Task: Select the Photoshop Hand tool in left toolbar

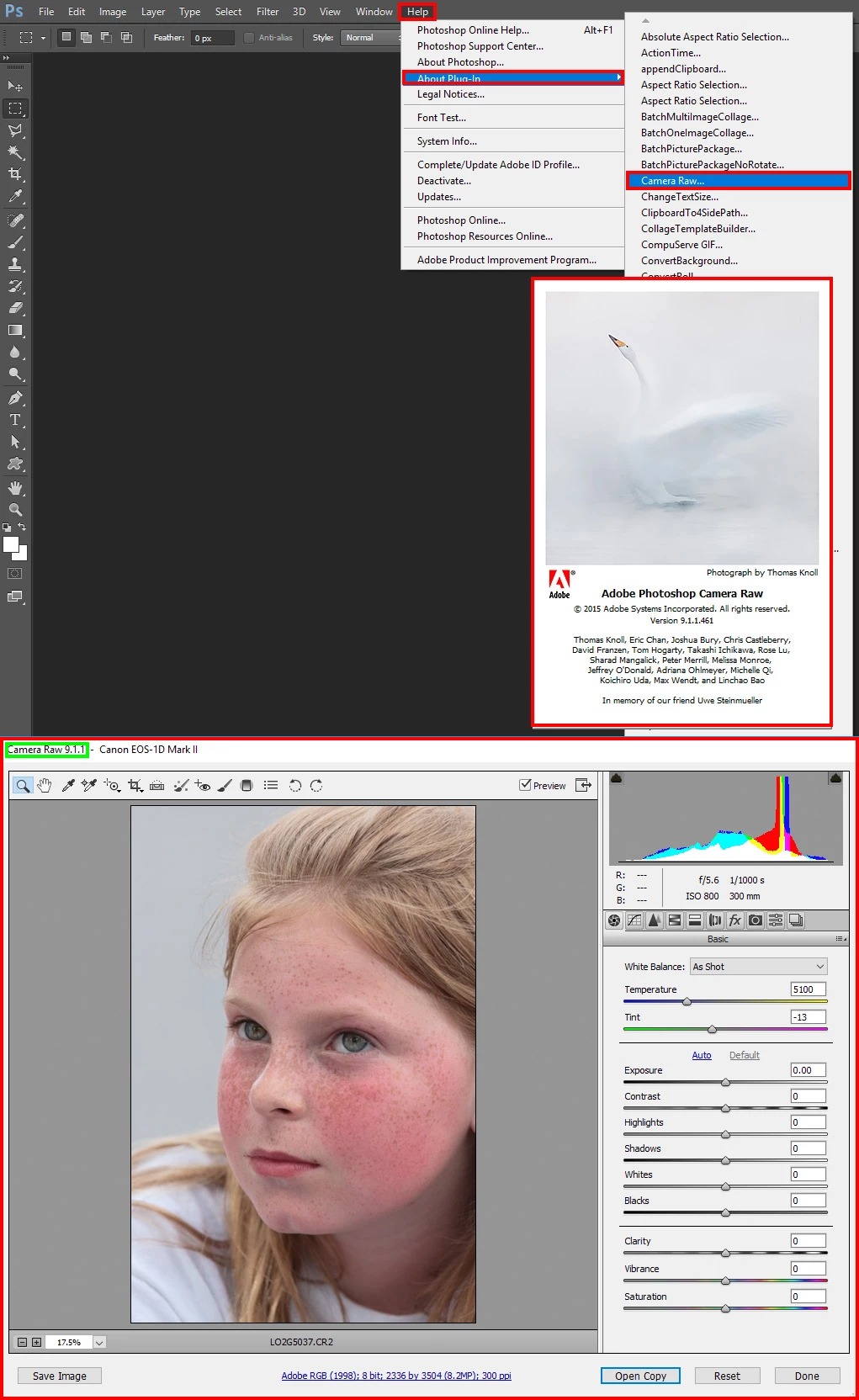Action: point(15,488)
